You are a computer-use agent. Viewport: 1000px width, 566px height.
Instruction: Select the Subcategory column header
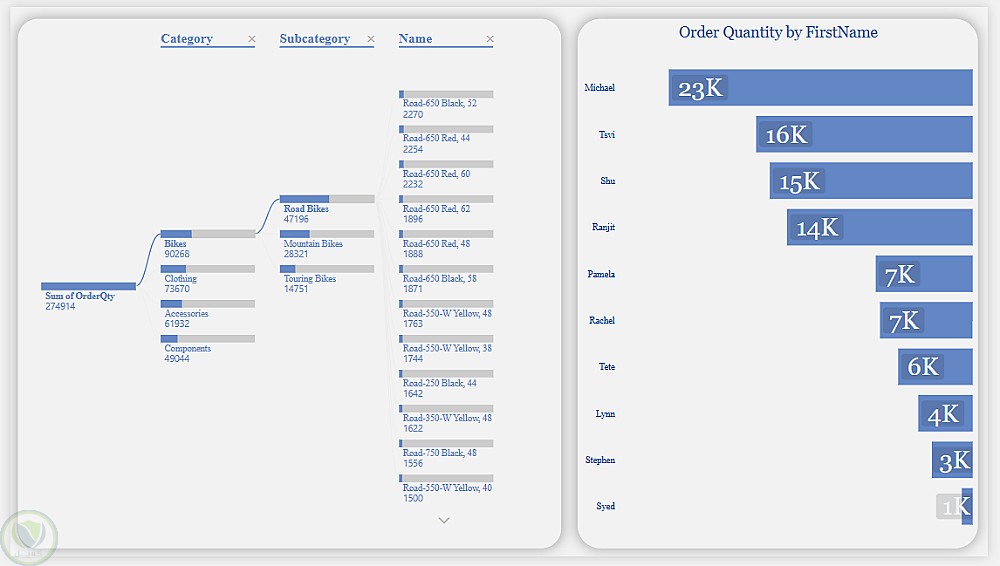(x=315, y=39)
